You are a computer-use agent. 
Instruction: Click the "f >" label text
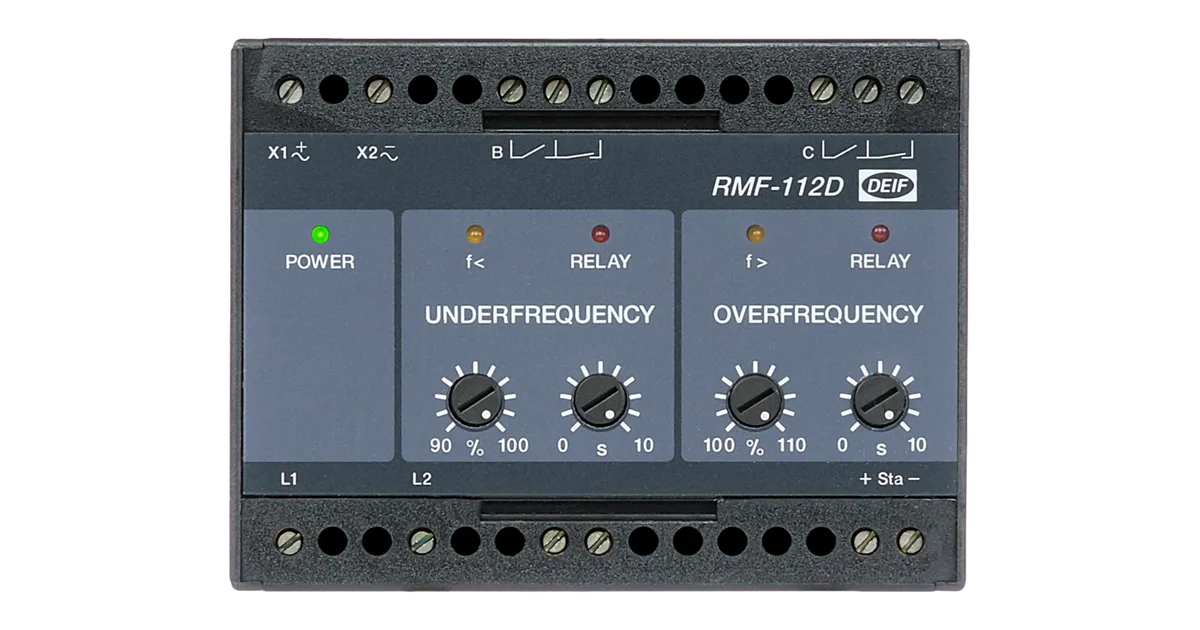[x=755, y=262]
